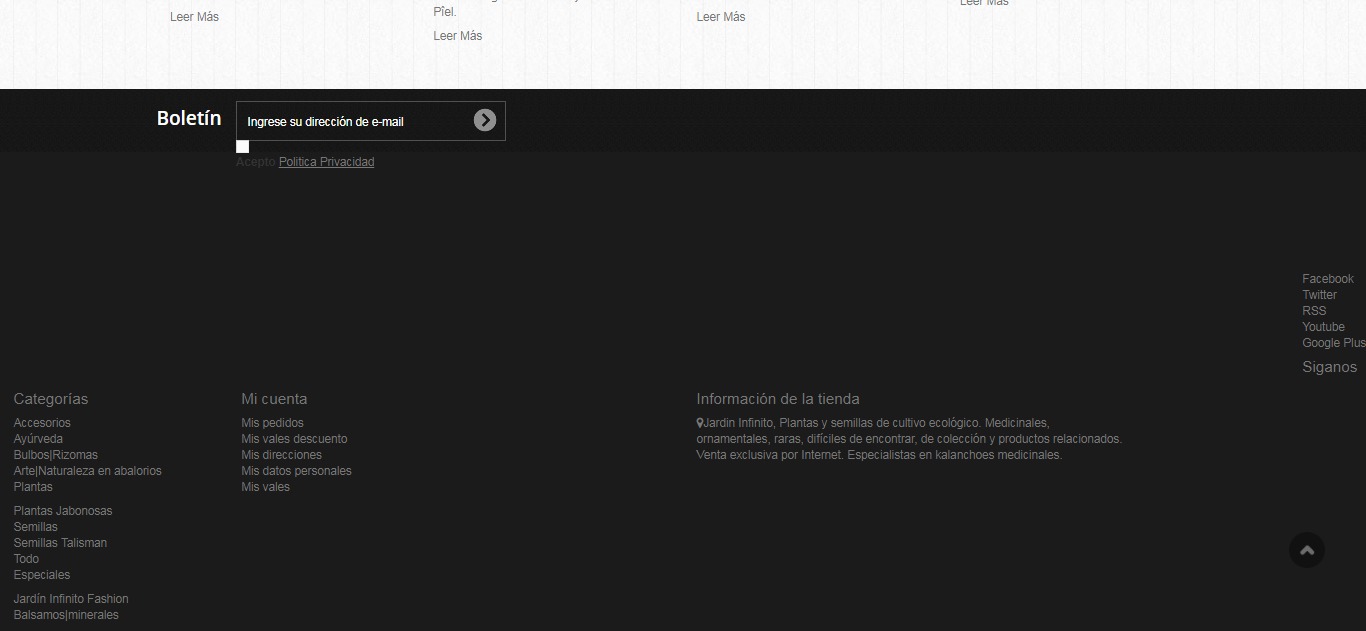
Task: Select the Todo category link
Action: pos(26,559)
